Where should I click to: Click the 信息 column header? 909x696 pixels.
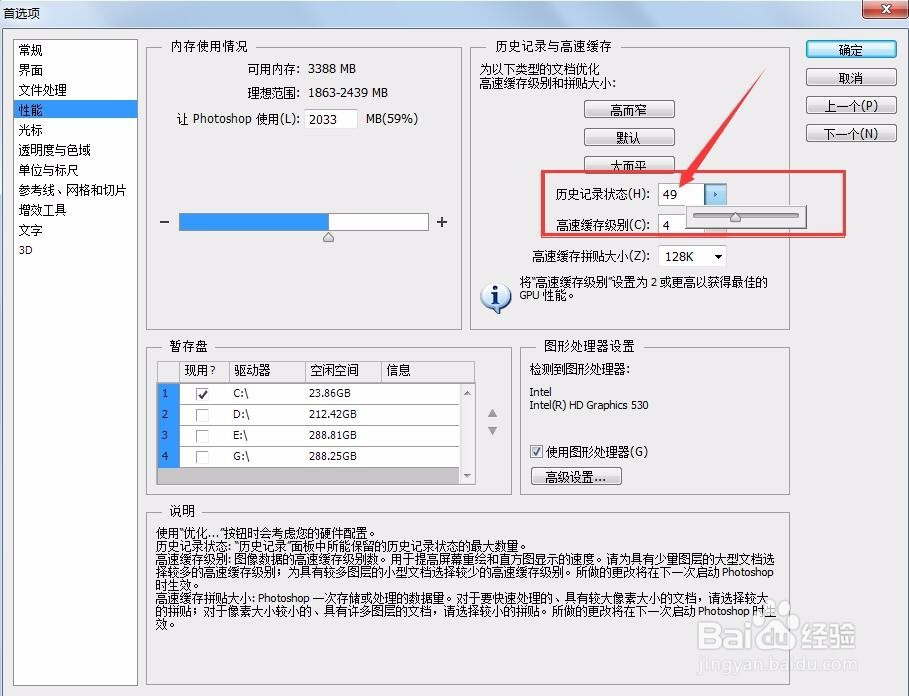click(428, 371)
